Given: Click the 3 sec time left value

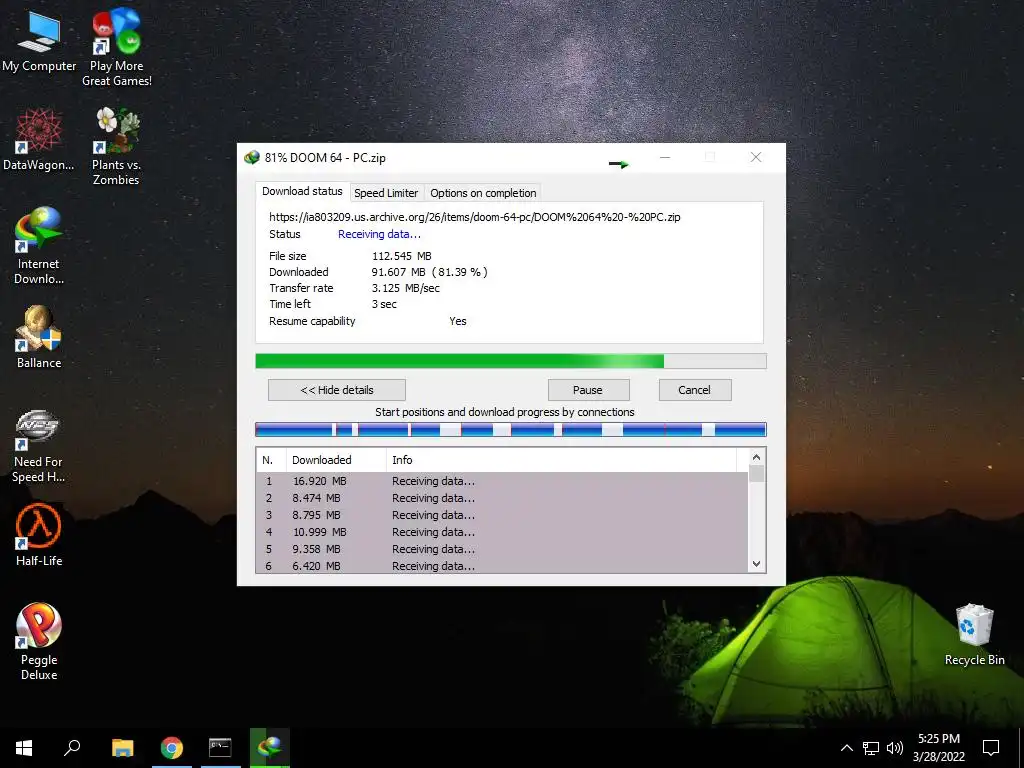Looking at the screenshot, I should point(384,304).
